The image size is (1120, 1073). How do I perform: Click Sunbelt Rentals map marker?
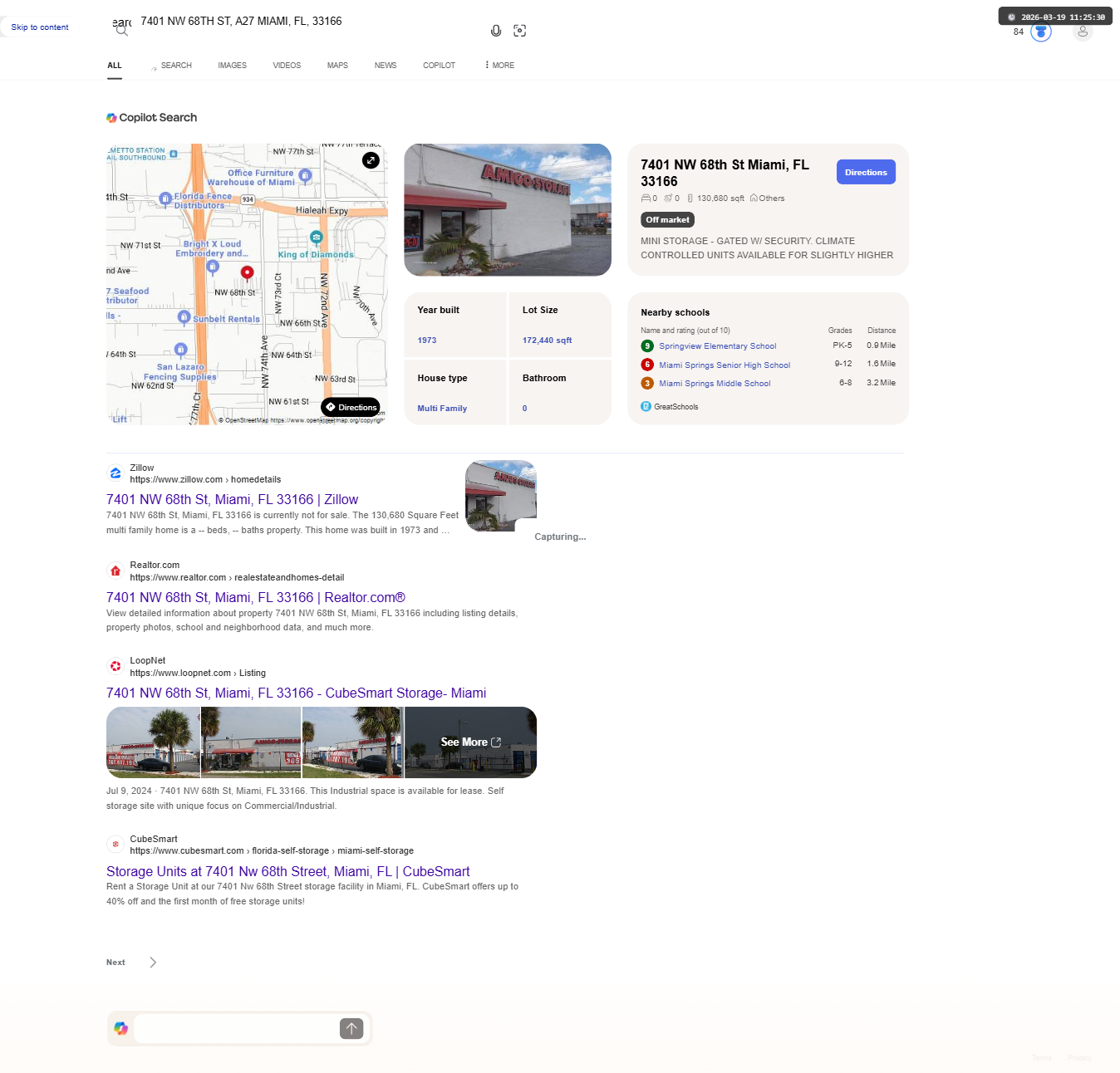[x=184, y=317]
